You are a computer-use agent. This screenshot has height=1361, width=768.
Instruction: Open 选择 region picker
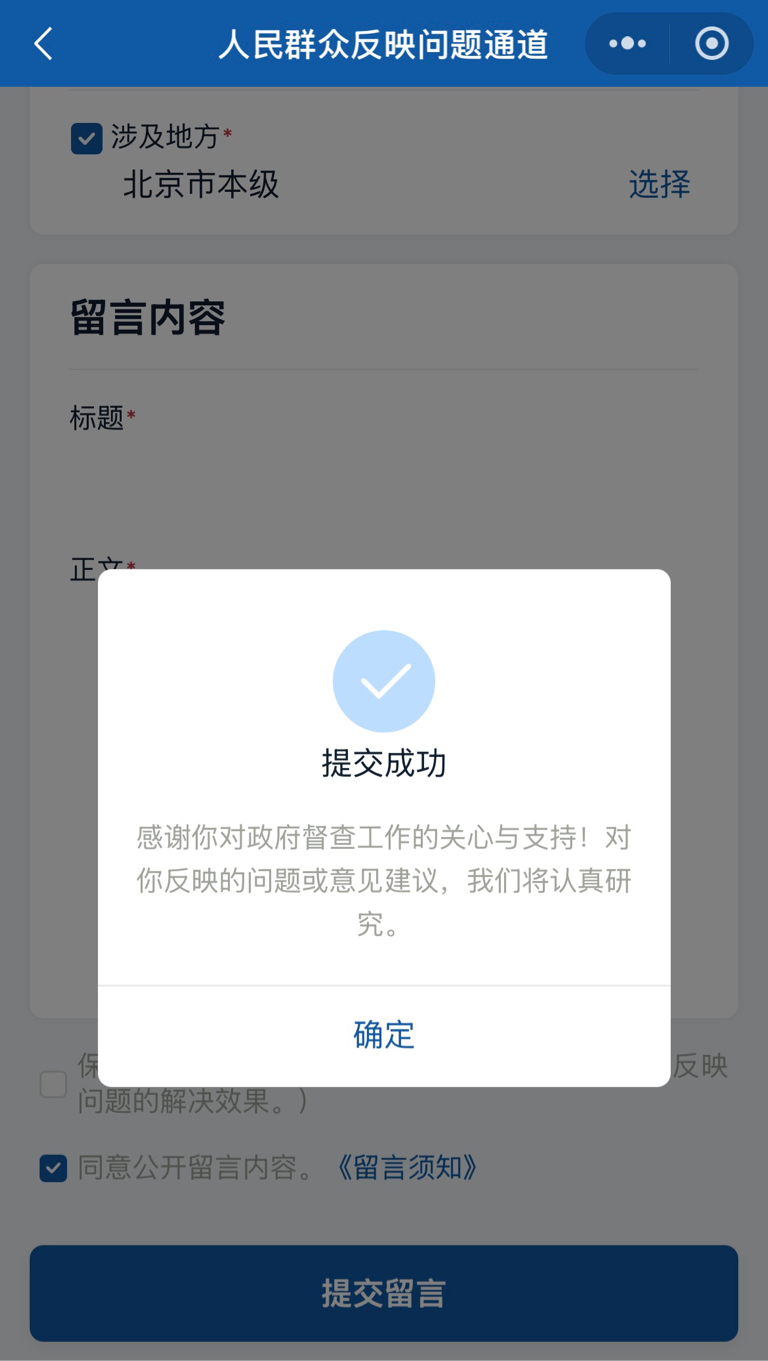tap(659, 184)
